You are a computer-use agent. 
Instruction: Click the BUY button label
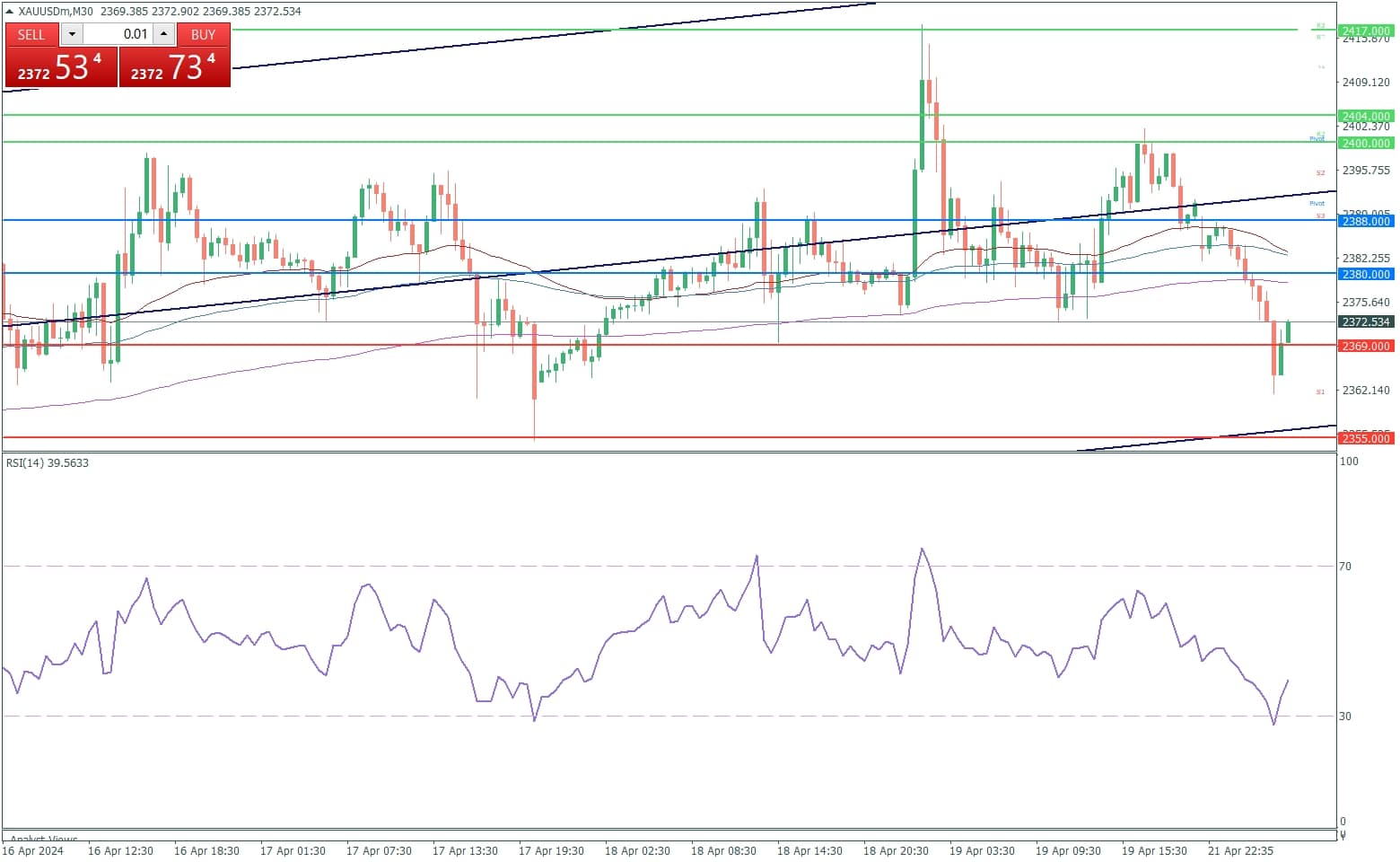[x=204, y=34]
